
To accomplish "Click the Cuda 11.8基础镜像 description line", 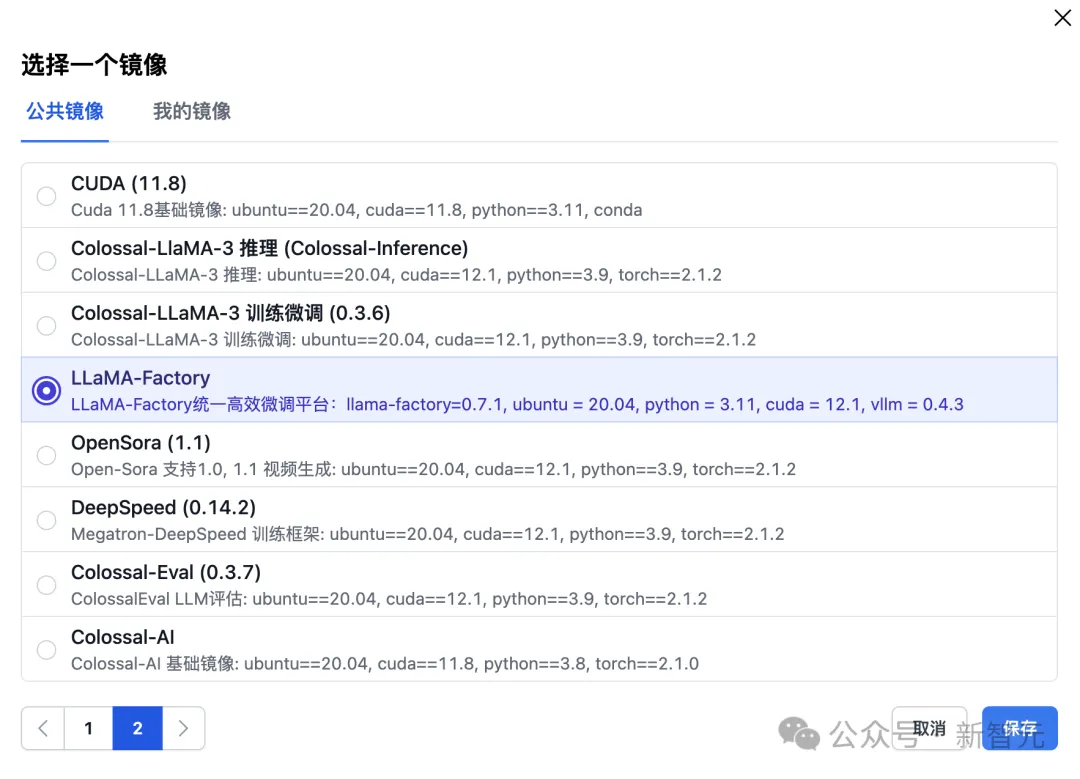I will [356, 210].
